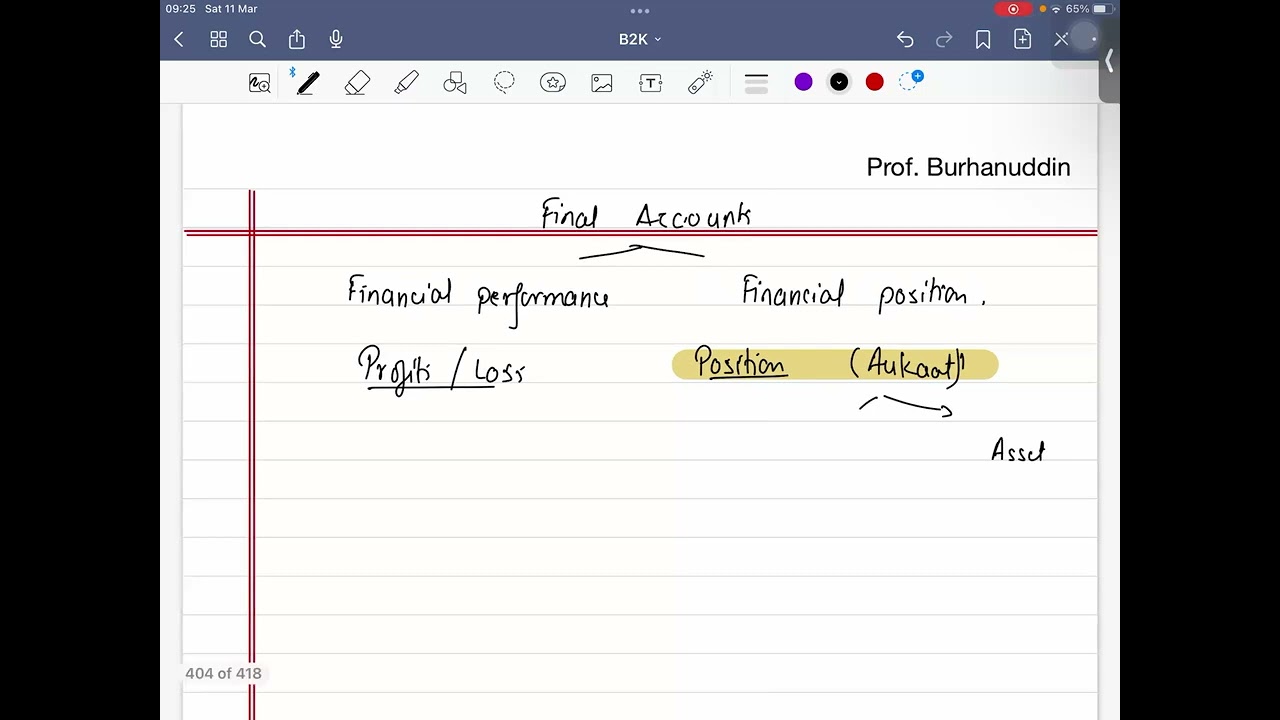Go back using the top-left chevron
Image resolution: width=1280 pixels, height=720 pixels.
click(179, 39)
